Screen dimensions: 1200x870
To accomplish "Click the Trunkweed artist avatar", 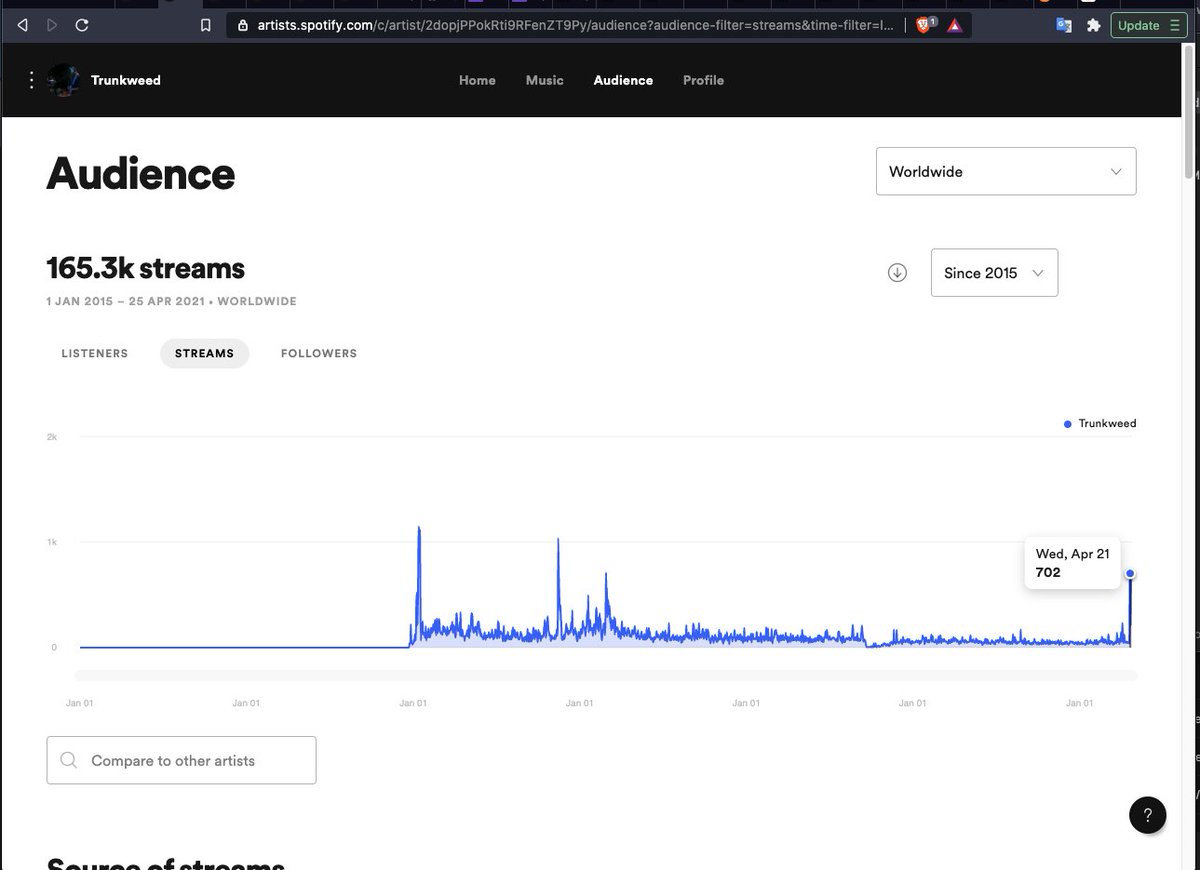I will click(x=63, y=80).
